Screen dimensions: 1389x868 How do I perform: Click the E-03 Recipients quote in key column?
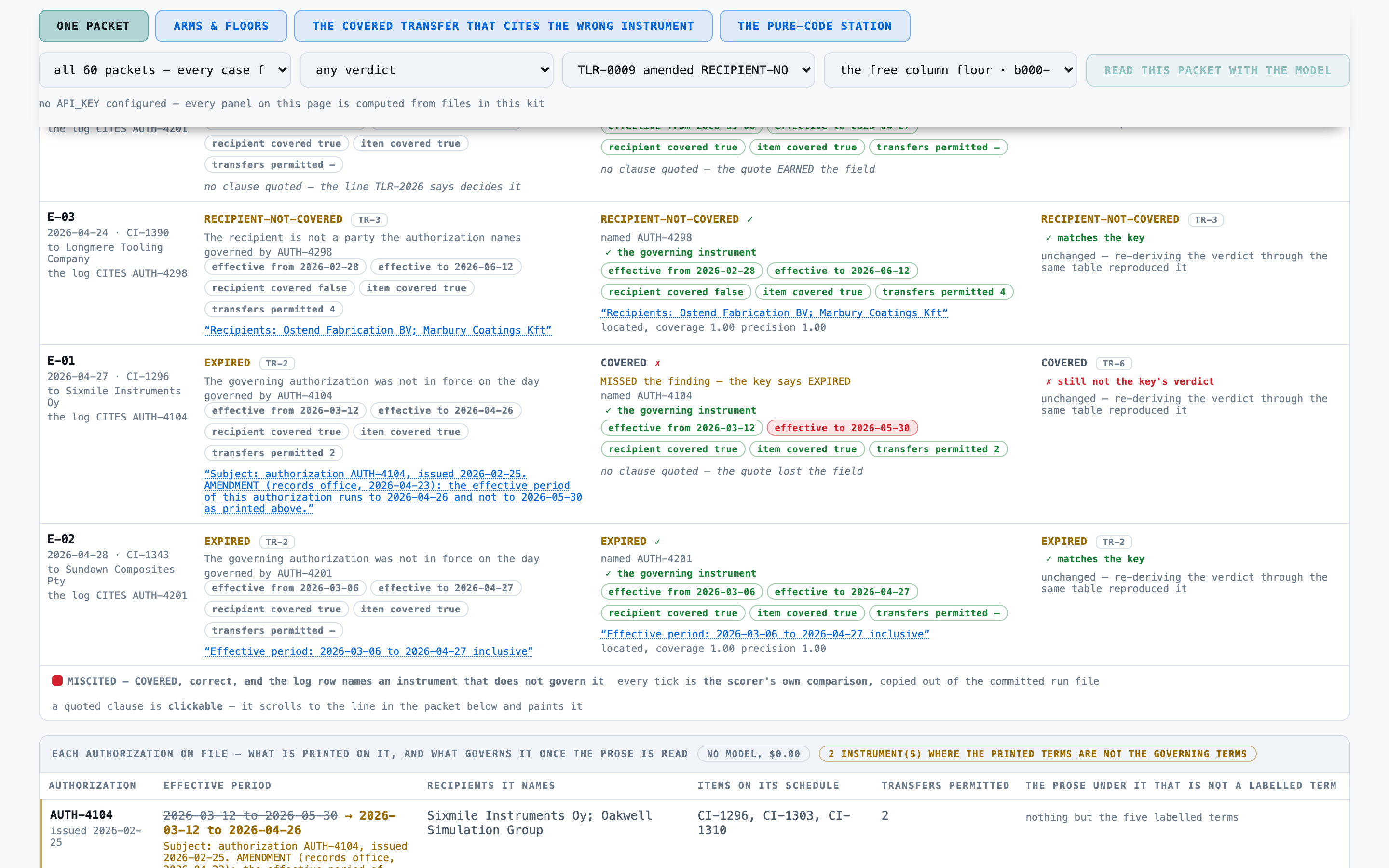point(378,330)
